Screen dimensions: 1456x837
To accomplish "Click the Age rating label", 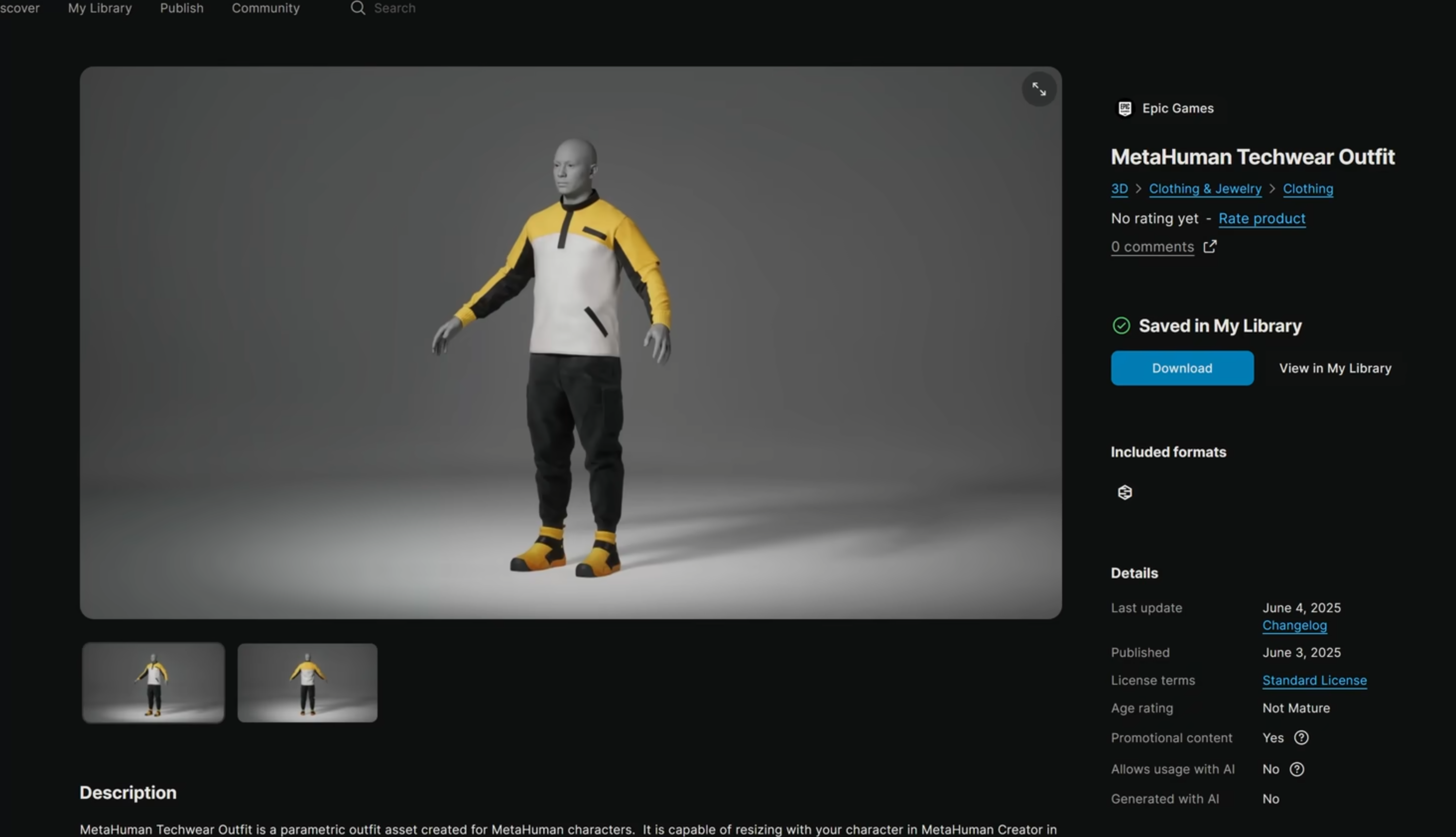I will click(x=1141, y=708).
